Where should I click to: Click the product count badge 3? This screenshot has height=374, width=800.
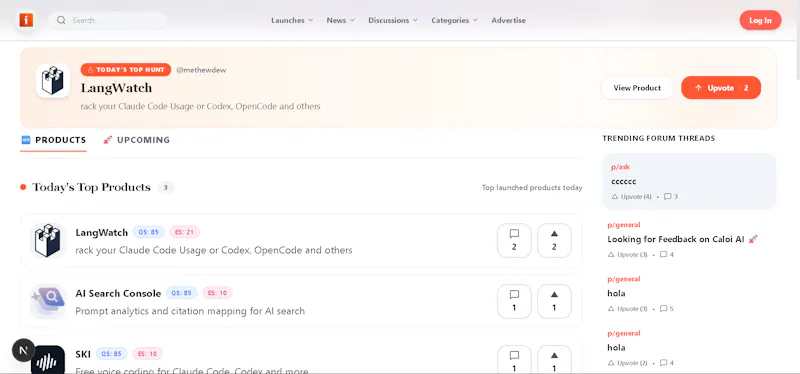pyautogui.click(x=165, y=187)
